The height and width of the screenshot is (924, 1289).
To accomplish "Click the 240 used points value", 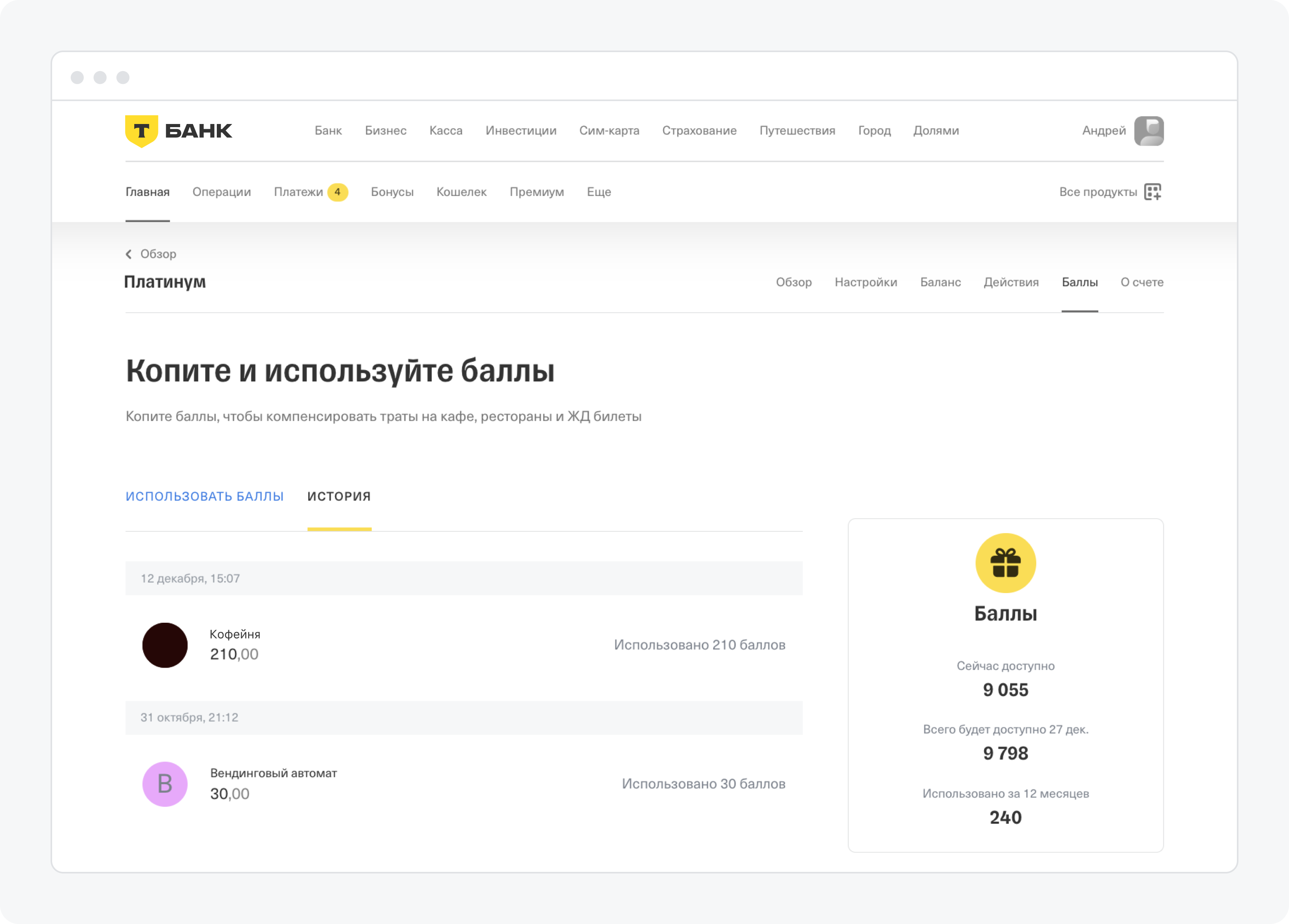I will coord(1005,818).
